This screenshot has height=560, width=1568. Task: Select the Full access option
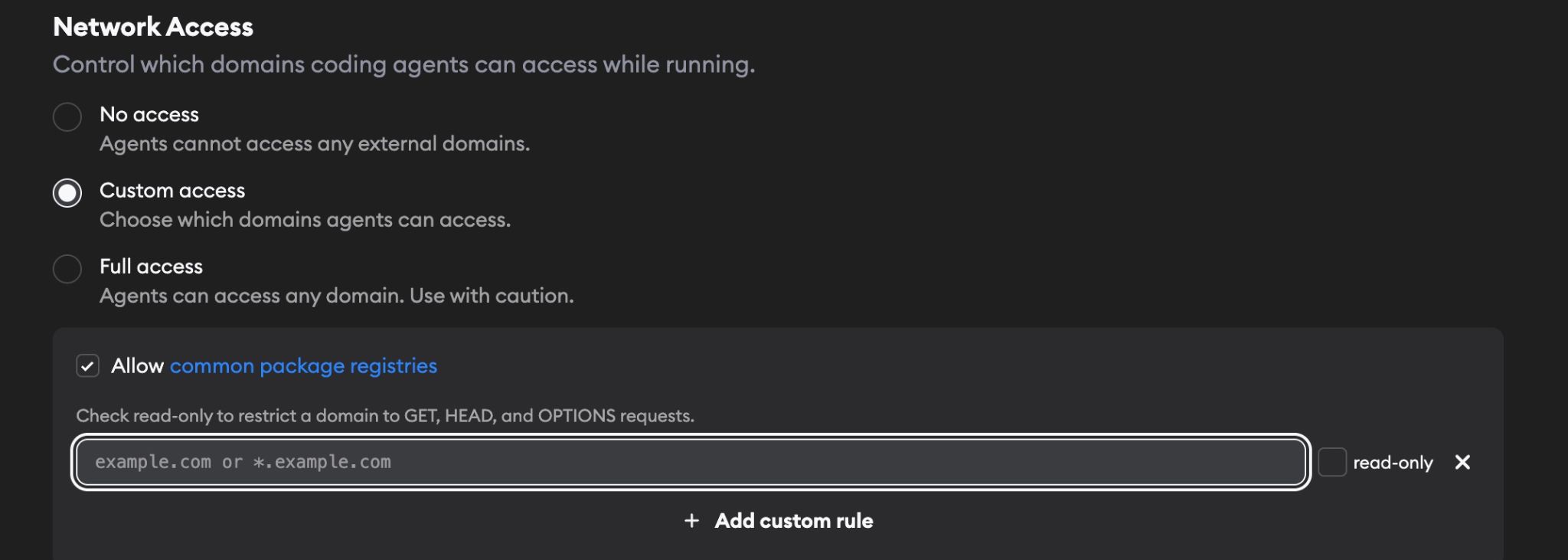tap(151, 267)
